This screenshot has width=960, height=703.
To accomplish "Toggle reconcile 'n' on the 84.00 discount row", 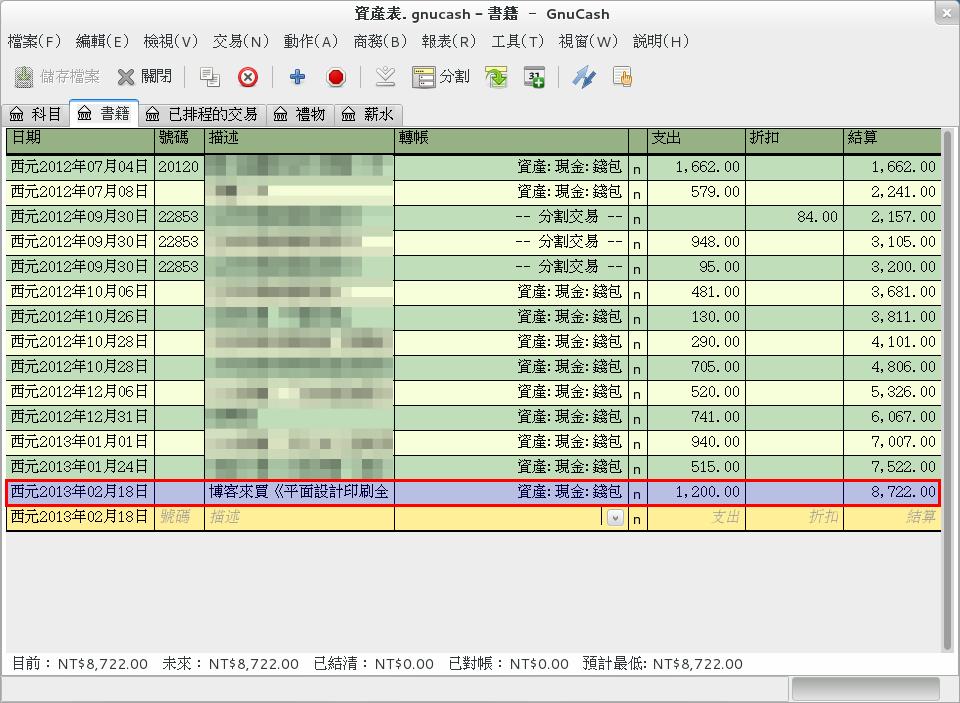I will tap(637, 218).
